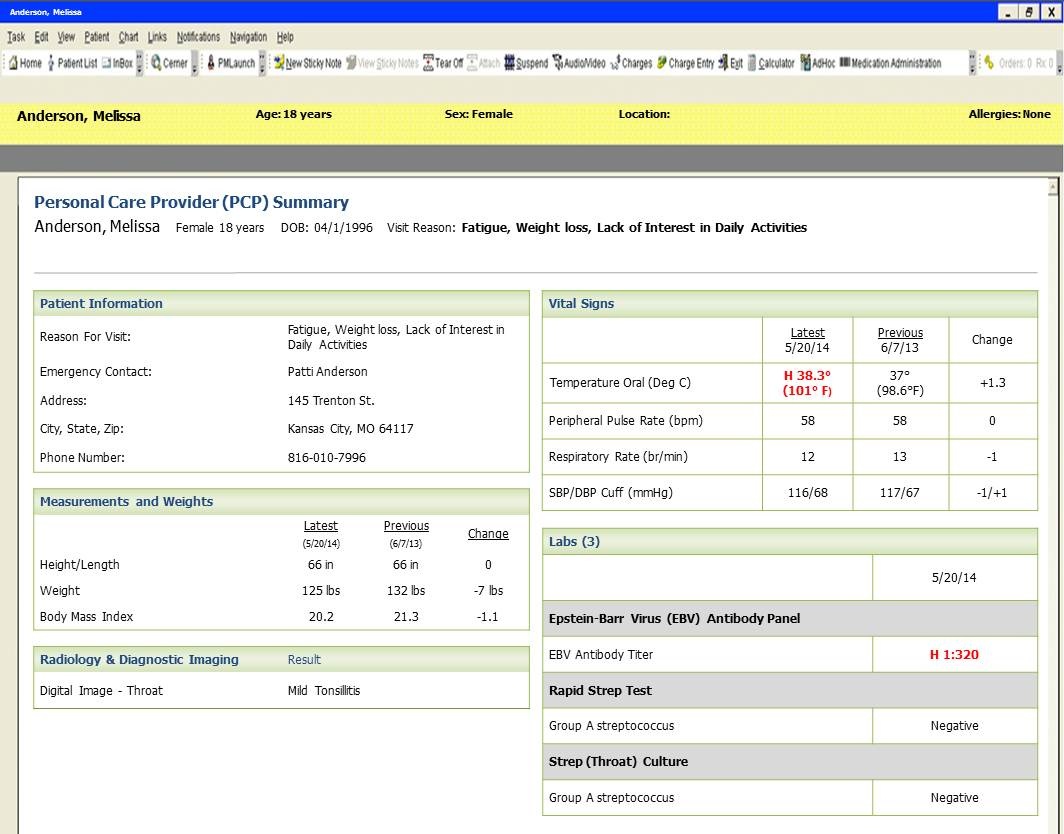Click the high temperature value H 38.3°
Viewport: 1064px width, 834px height.
[807, 375]
